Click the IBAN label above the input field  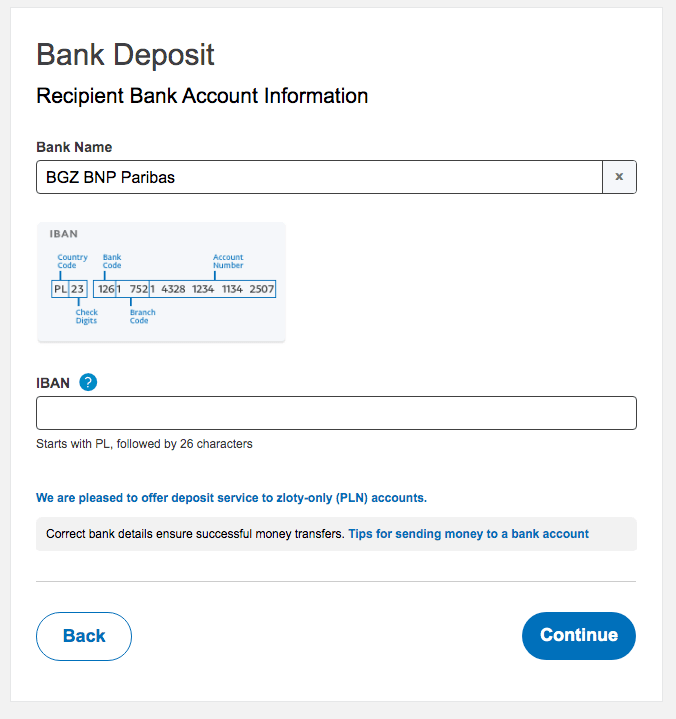[x=54, y=382]
